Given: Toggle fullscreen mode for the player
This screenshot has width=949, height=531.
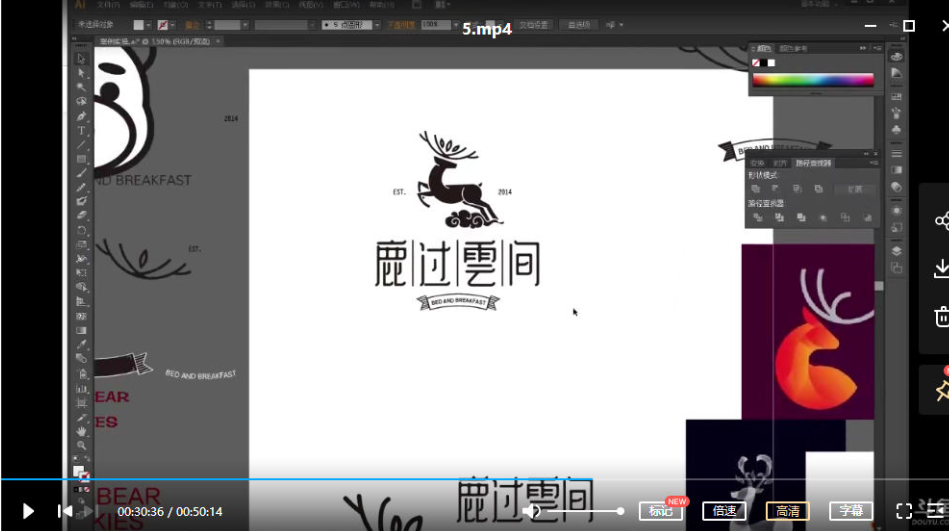Looking at the screenshot, I should [904, 512].
